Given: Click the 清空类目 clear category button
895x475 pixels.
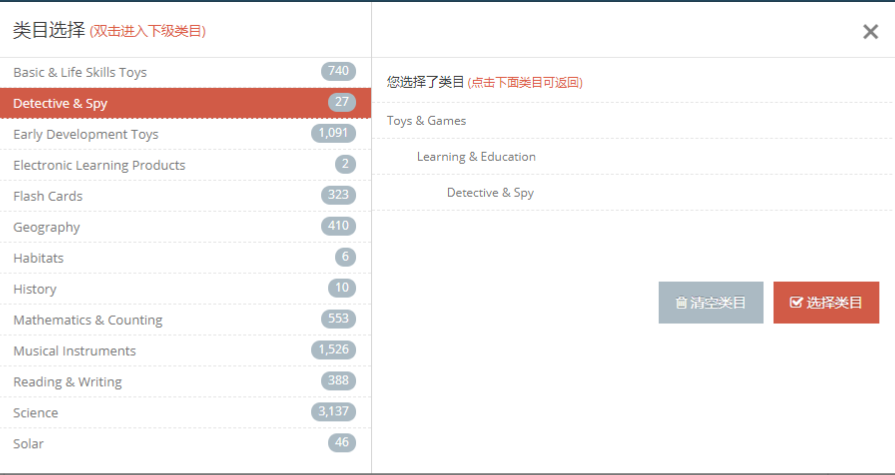Looking at the screenshot, I should coord(710,303).
